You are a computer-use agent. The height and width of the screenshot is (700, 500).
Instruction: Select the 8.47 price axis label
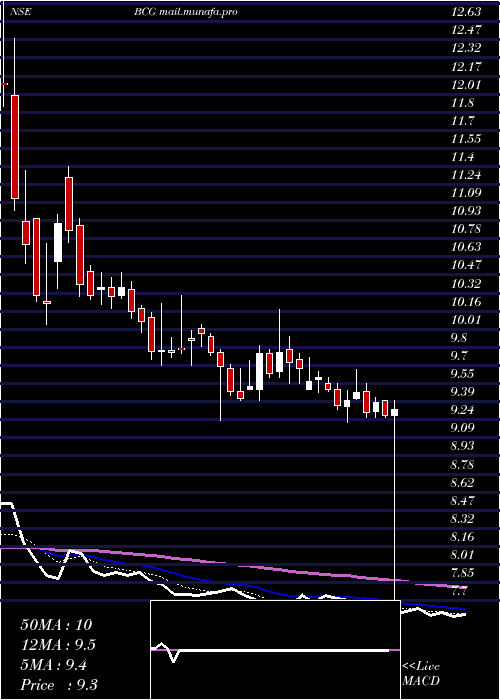(462, 500)
